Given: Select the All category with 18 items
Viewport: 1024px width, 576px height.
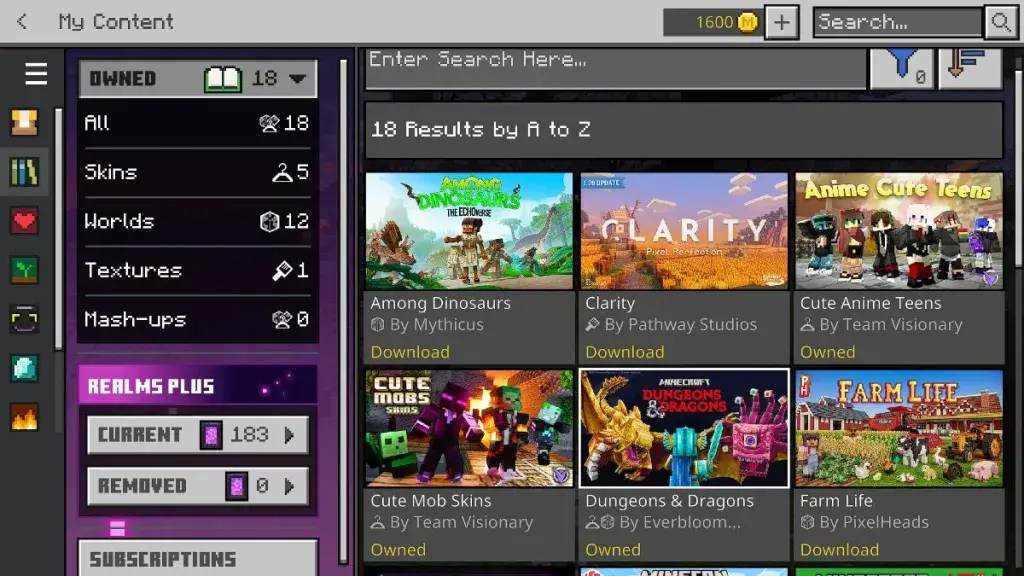Looking at the screenshot, I should (x=197, y=123).
